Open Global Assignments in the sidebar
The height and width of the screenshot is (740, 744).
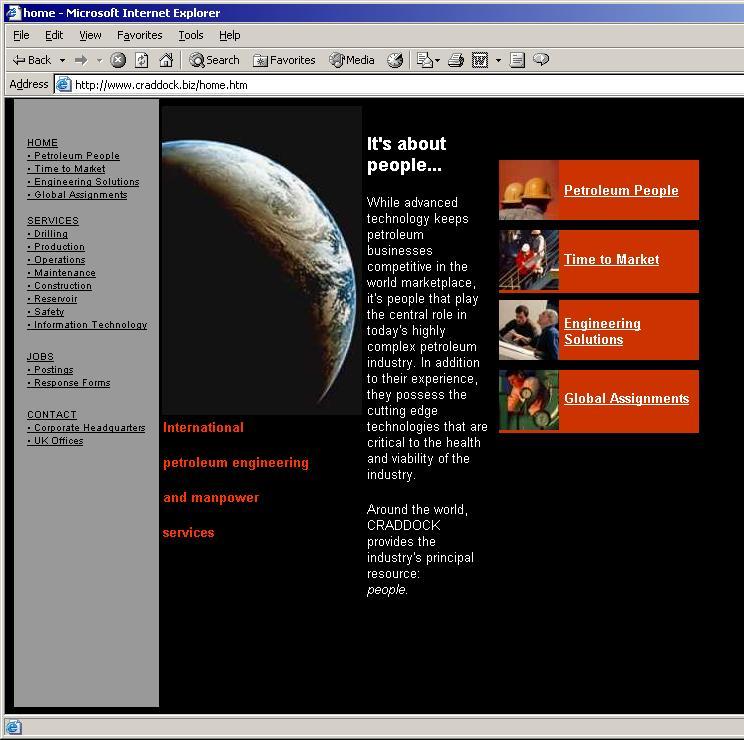point(77,195)
